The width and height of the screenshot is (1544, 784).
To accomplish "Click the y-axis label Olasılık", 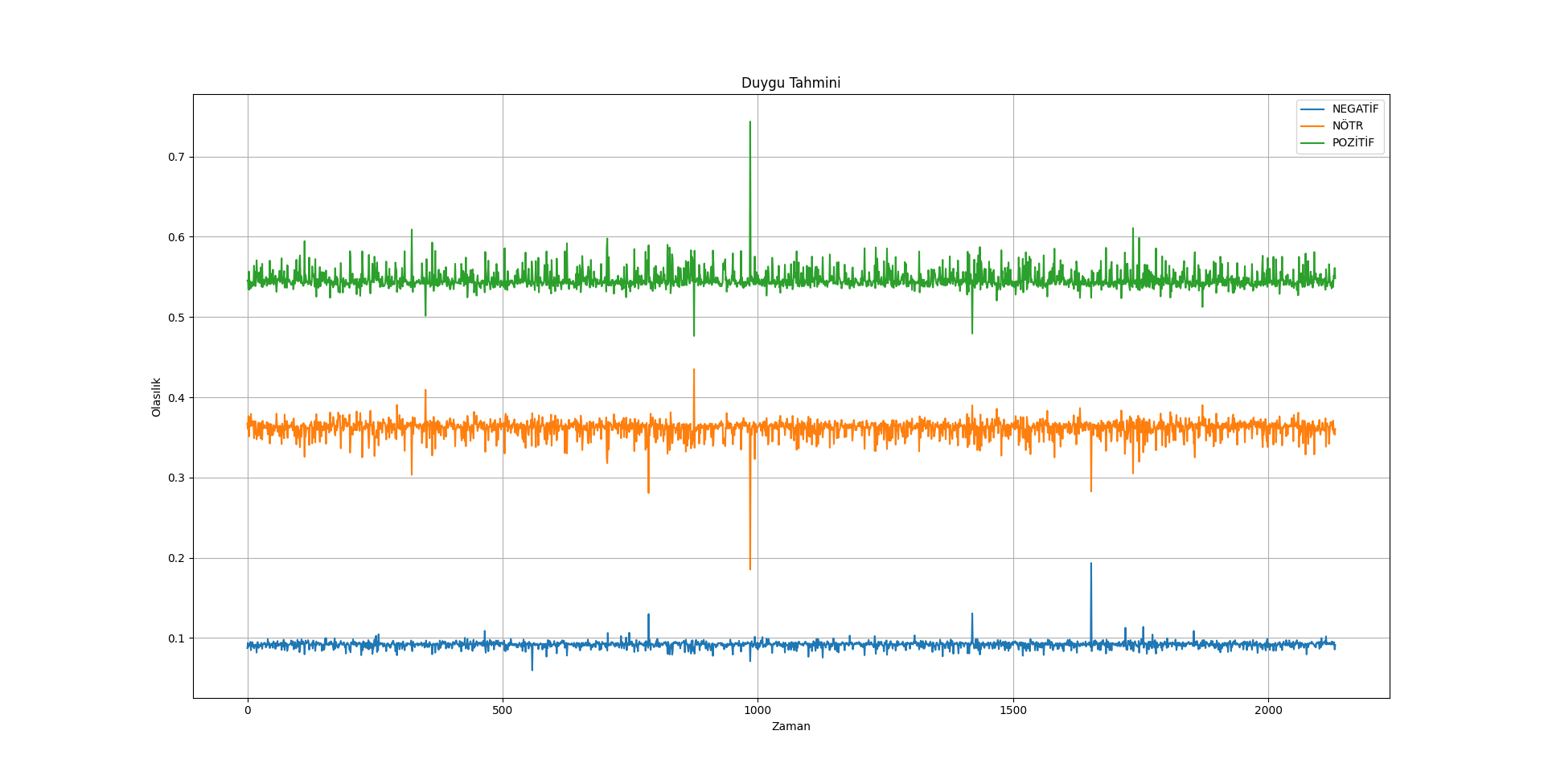I will [157, 396].
